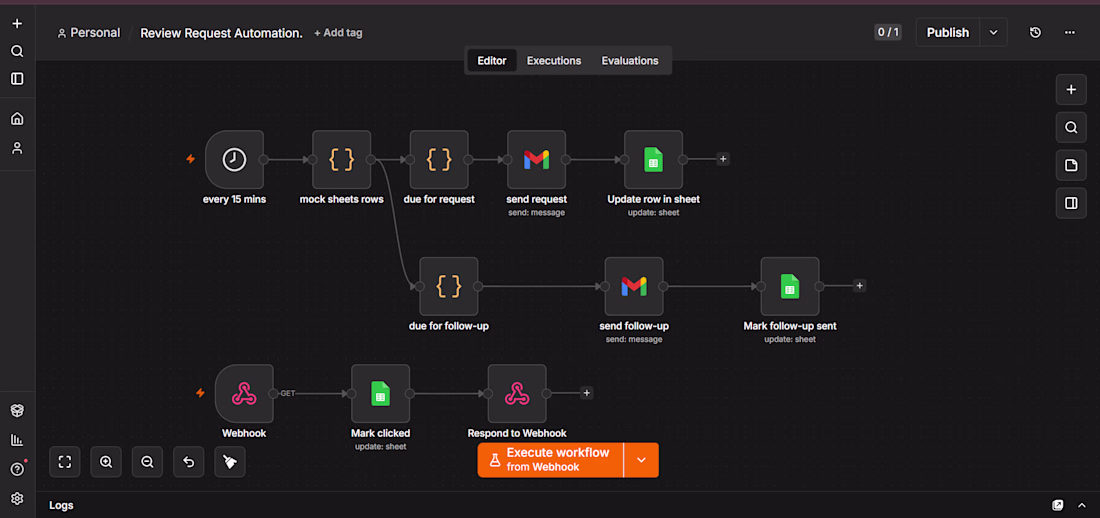The width and height of the screenshot is (1100, 518).
Task: Expand Execute workflow trigger dropdown
Action: (x=641, y=460)
